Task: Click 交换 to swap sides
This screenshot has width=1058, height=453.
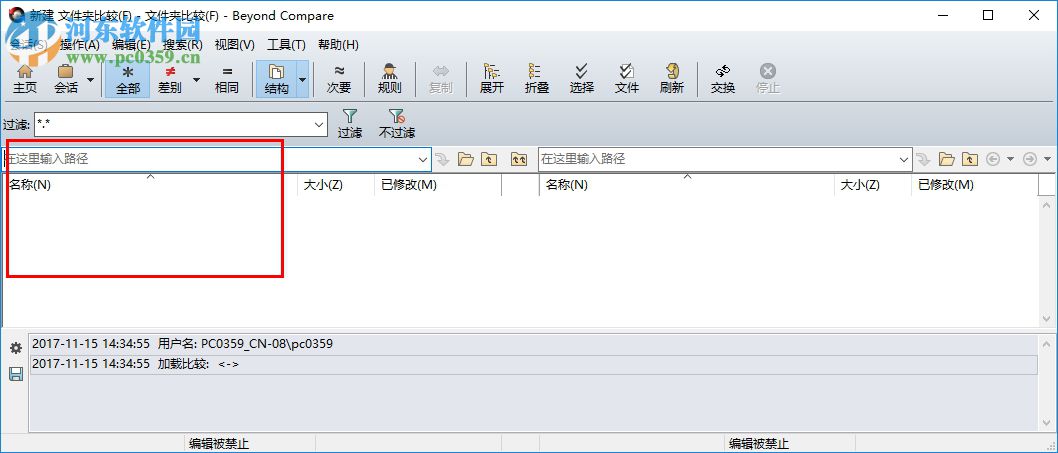Action: point(723,79)
